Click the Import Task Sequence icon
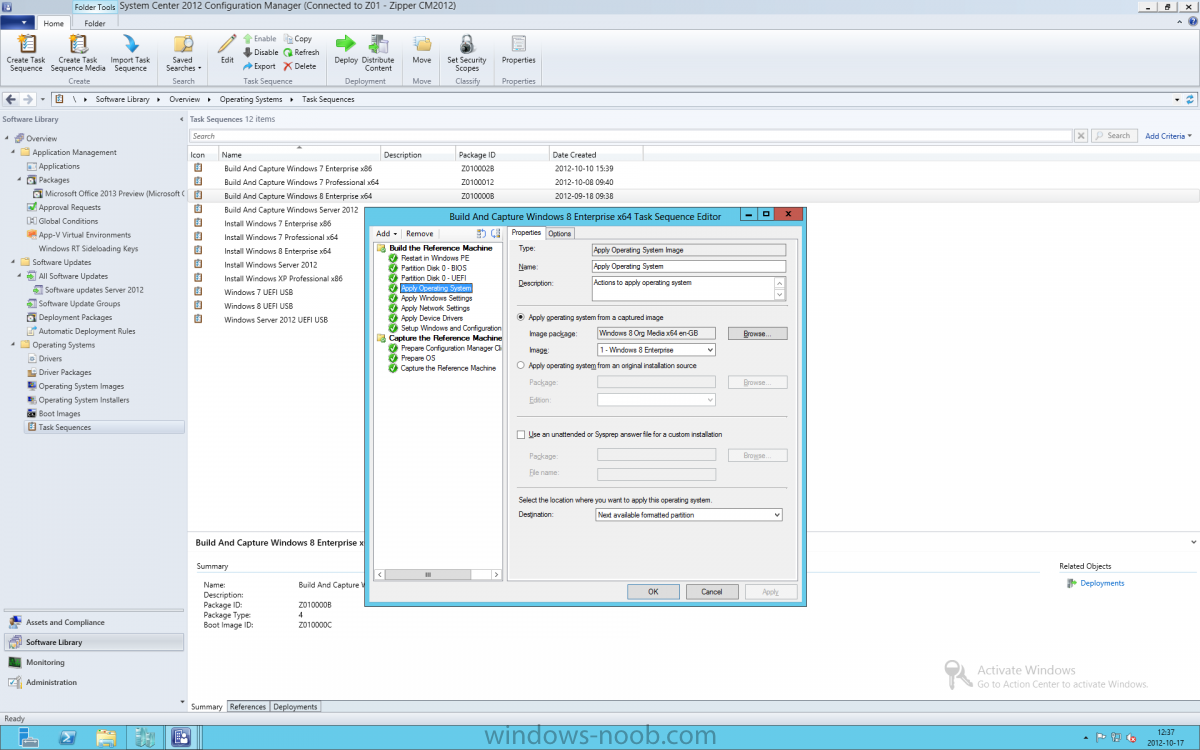 click(x=130, y=44)
